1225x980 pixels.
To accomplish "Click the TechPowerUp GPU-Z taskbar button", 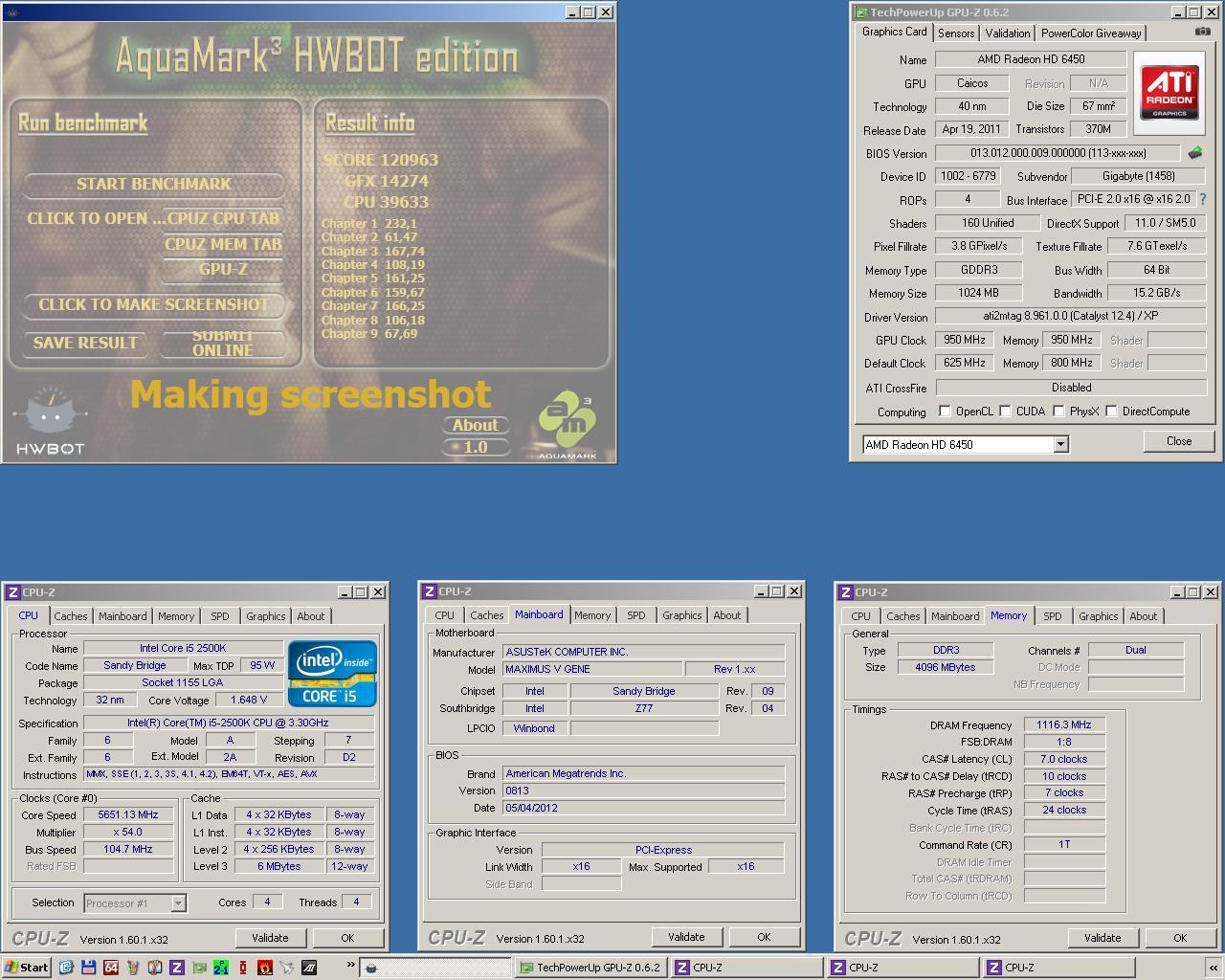I will [x=590, y=968].
